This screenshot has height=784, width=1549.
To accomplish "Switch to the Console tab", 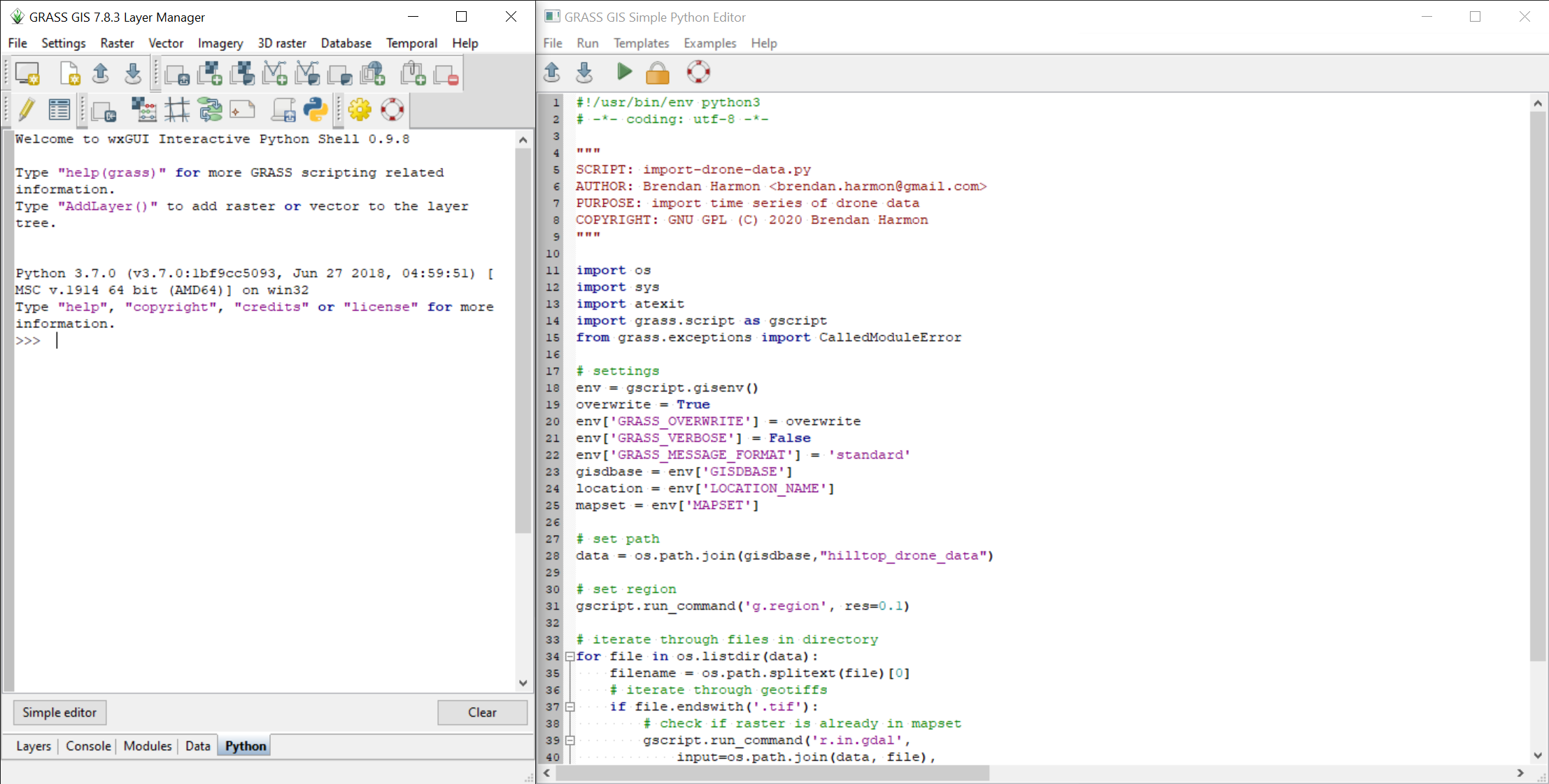I will pos(88,746).
